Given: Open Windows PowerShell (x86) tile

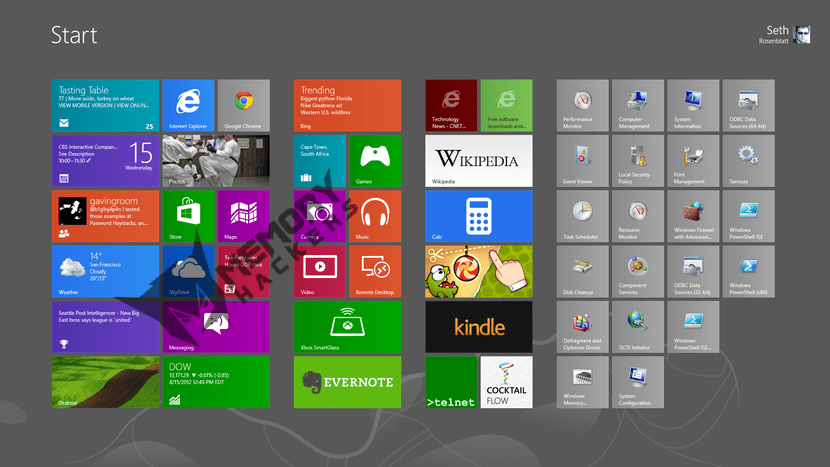Looking at the screenshot, I should click(748, 271).
